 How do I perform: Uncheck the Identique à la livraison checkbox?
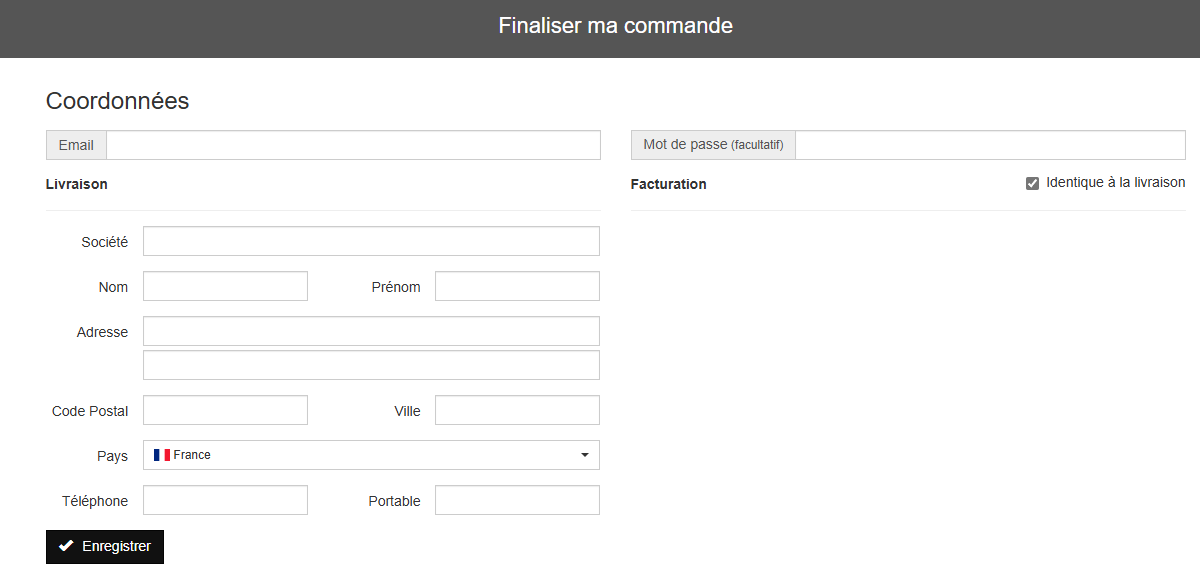(1033, 183)
